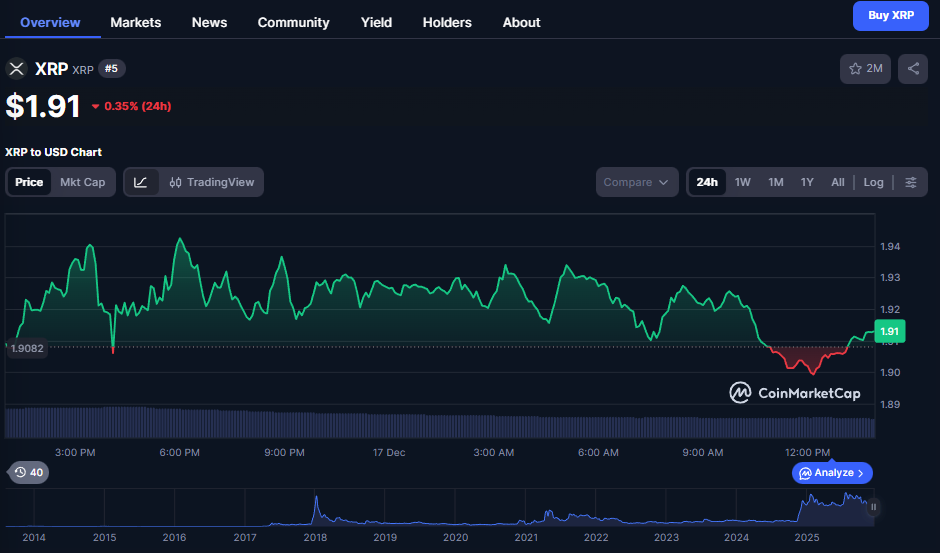Click the #5 rank badge
Viewport: 940px width, 553px height.
pyautogui.click(x=112, y=68)
